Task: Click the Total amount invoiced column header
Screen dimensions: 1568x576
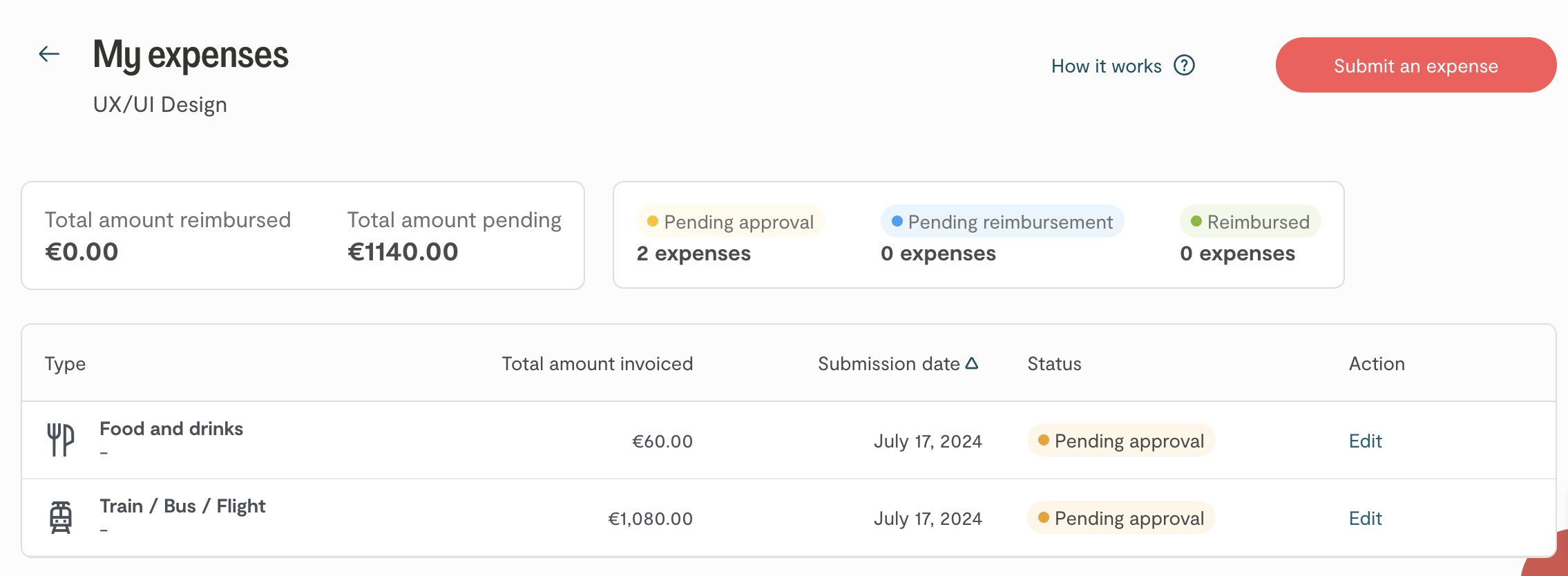Action: coord(597,364)
